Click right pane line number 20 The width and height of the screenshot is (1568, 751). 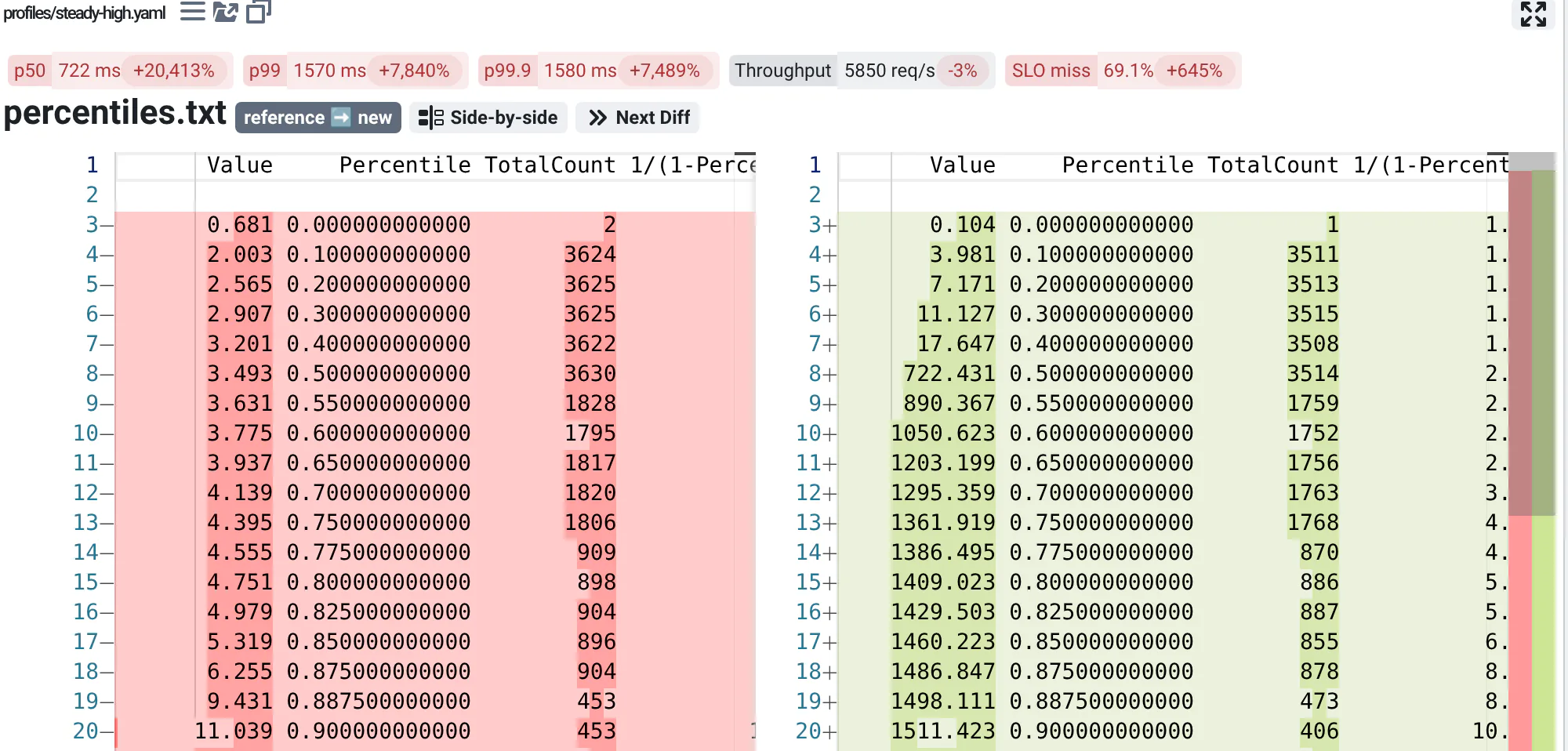[x=808, y=731]
